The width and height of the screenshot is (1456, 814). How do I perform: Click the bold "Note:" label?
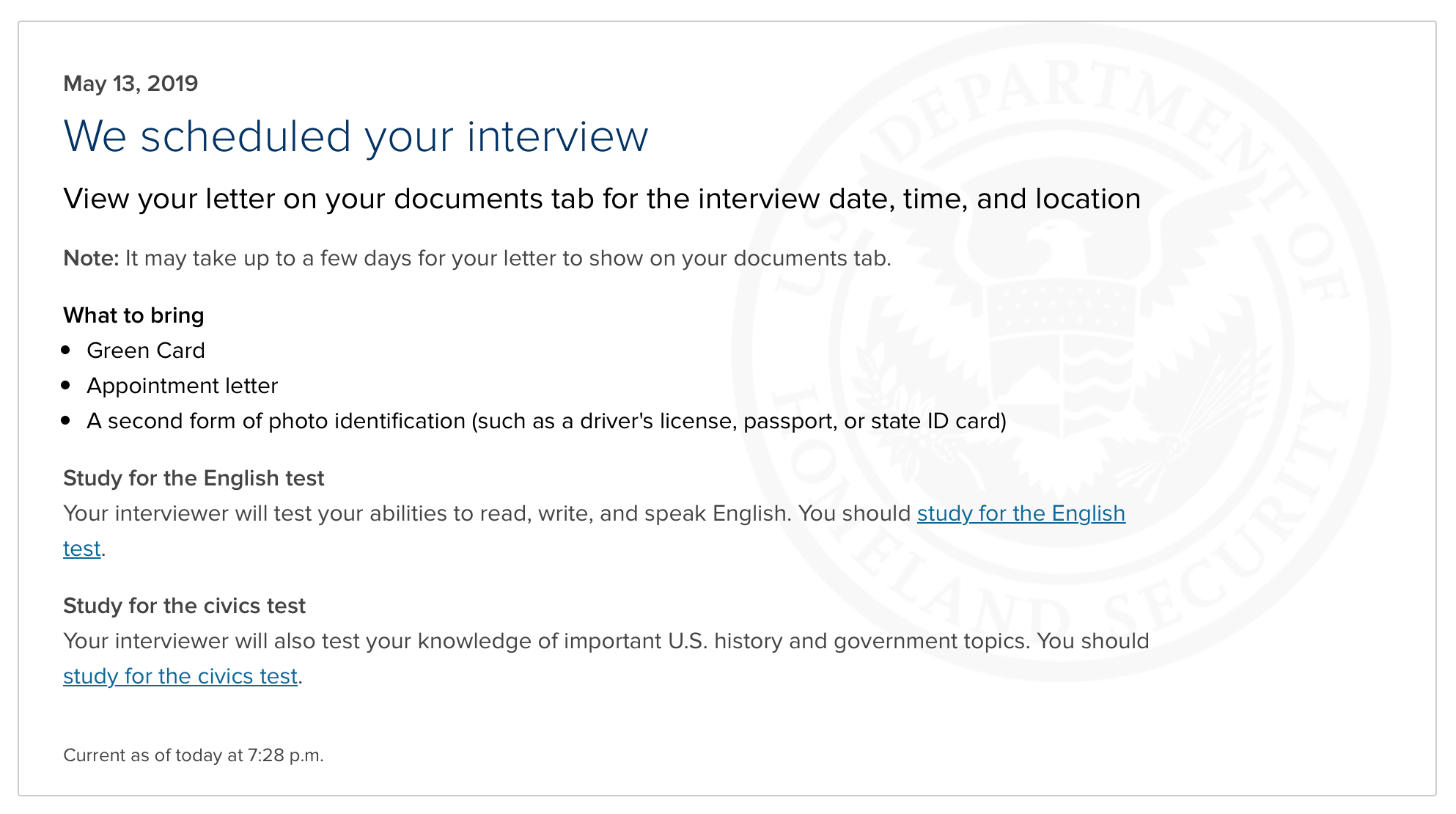coord(91,258)
